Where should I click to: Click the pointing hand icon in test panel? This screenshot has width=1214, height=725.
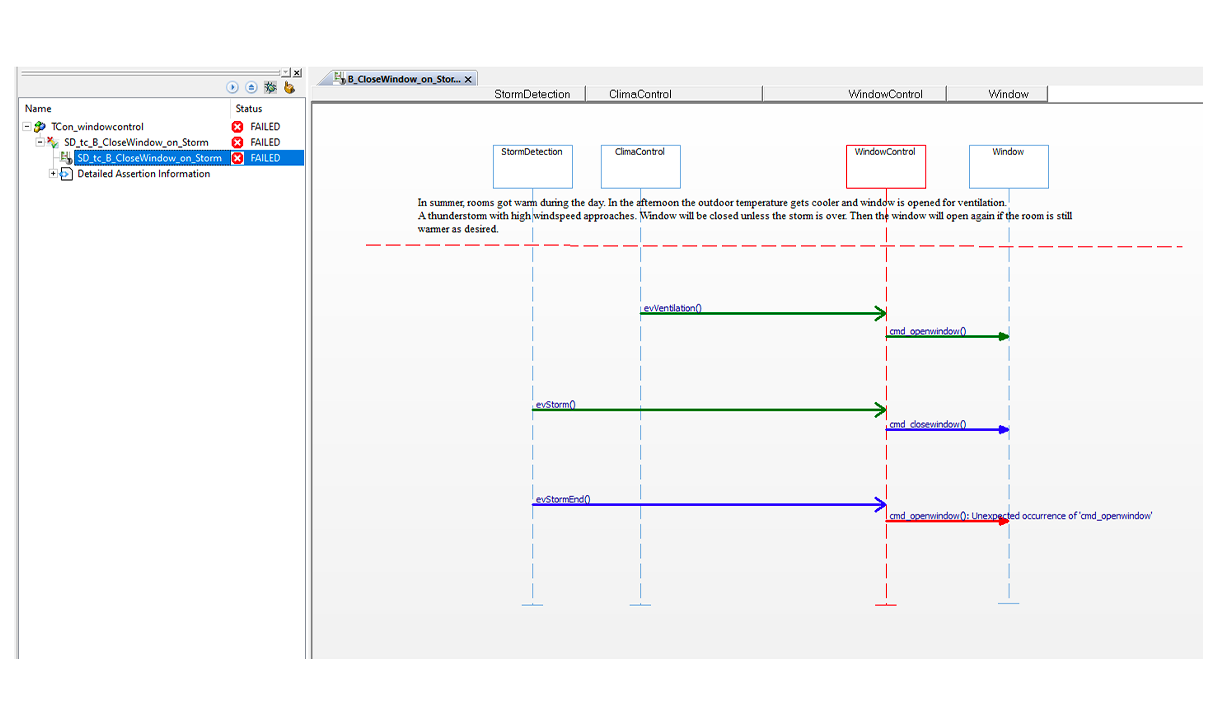pos(289,88)
